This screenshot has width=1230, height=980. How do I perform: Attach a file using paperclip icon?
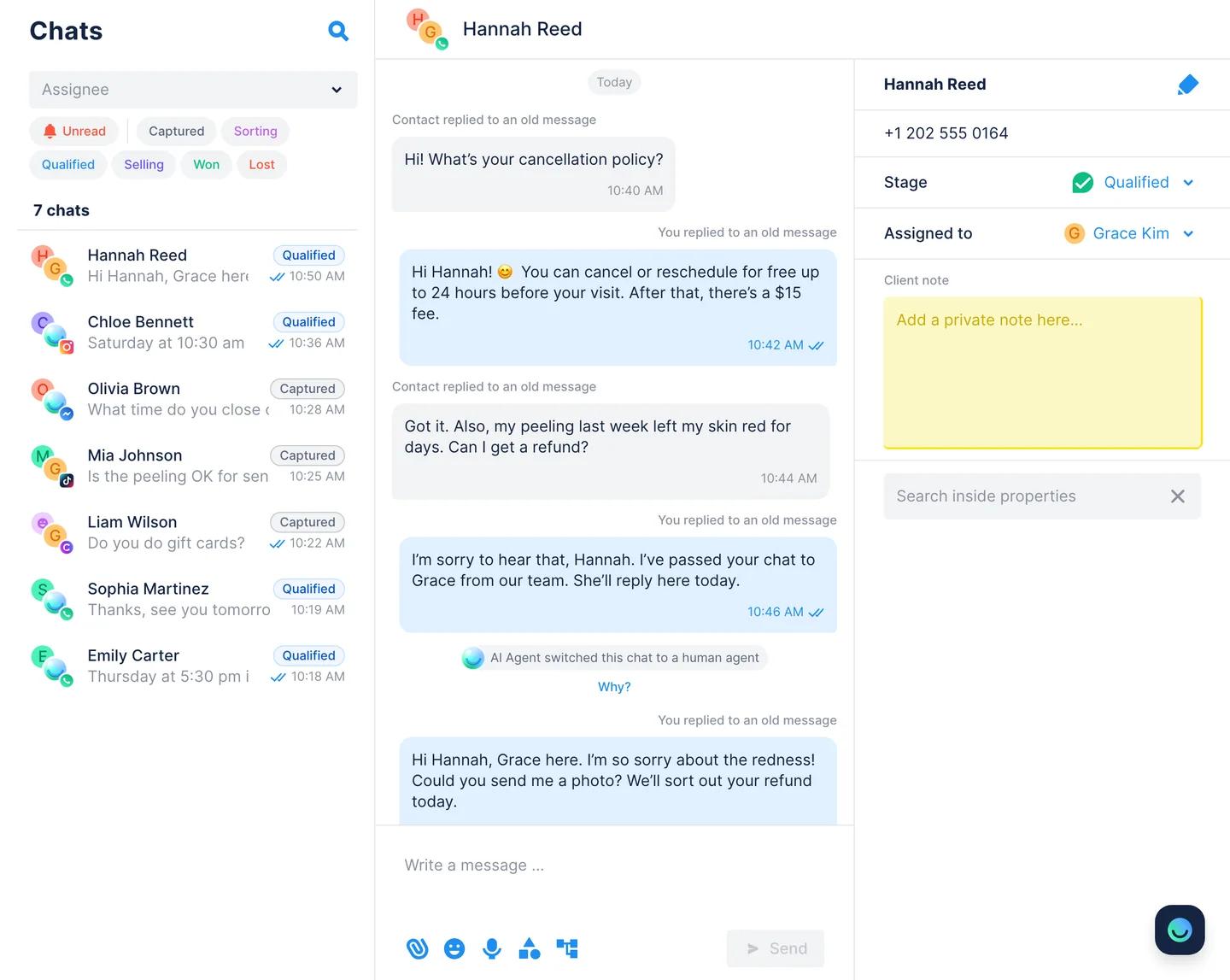[417, 948]
